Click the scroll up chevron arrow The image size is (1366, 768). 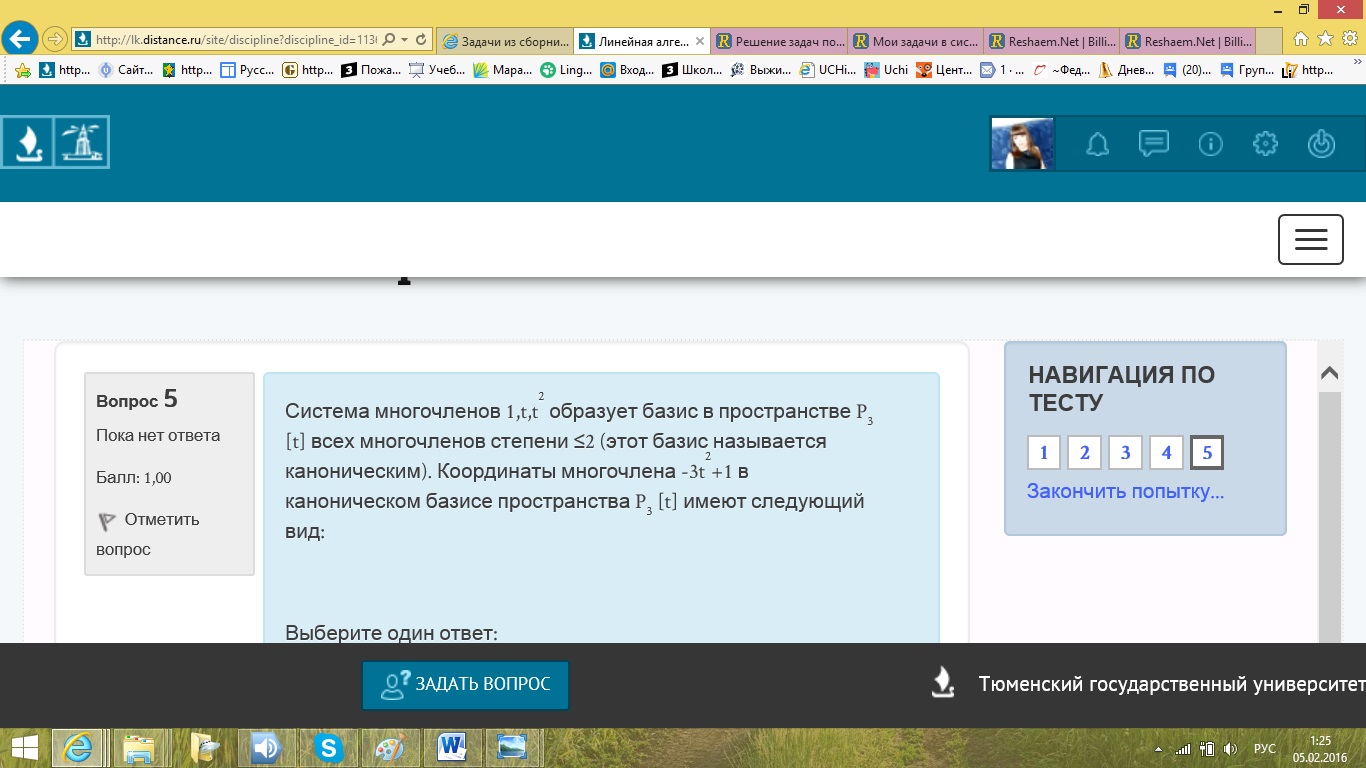tap(1329, 374)
